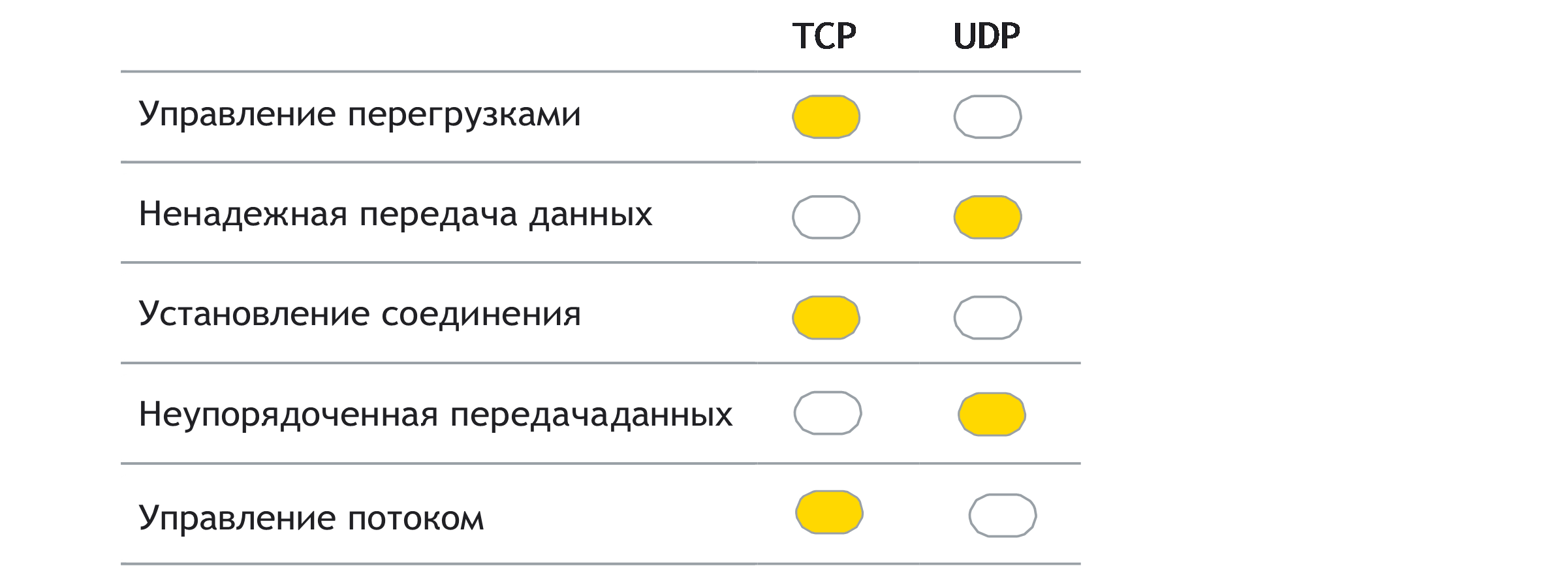
Task: Toggle the yellow TCP pill in flow control row
Action: point(829,512)
